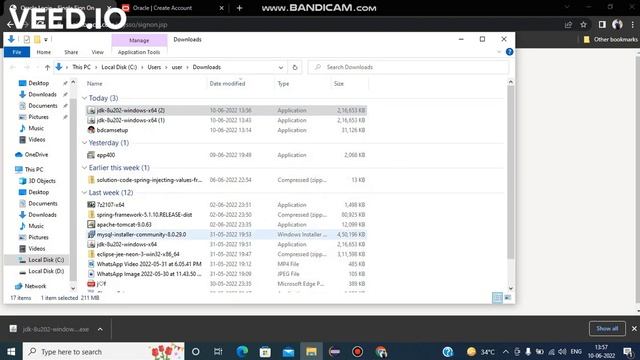Select eclipse-jee-neon-3-win32-x86_64 archive

(x=227, y=254)
